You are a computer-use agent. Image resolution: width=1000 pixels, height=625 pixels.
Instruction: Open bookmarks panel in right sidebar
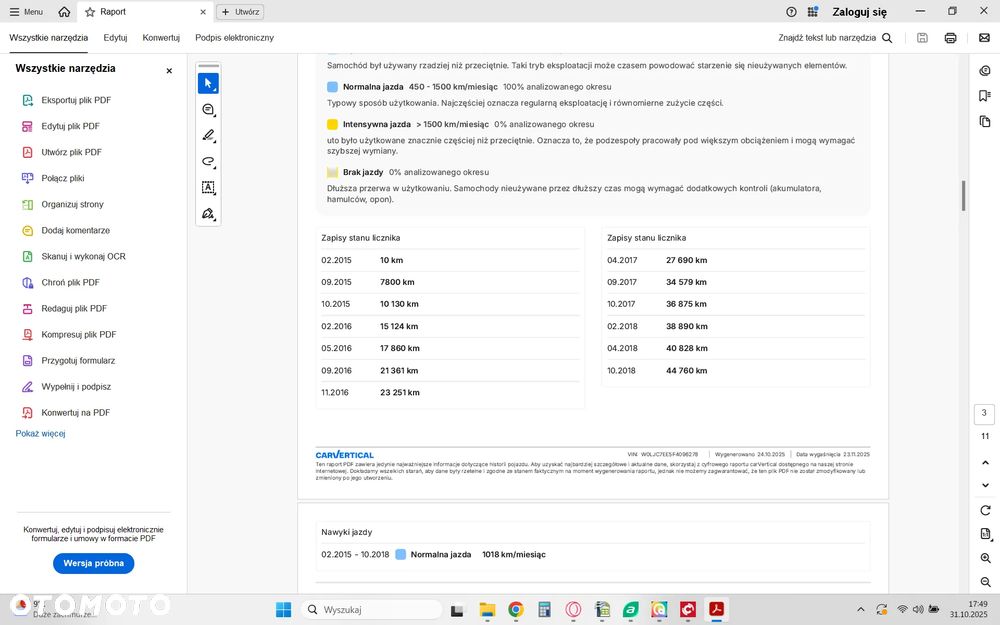(x=985, y=96)
